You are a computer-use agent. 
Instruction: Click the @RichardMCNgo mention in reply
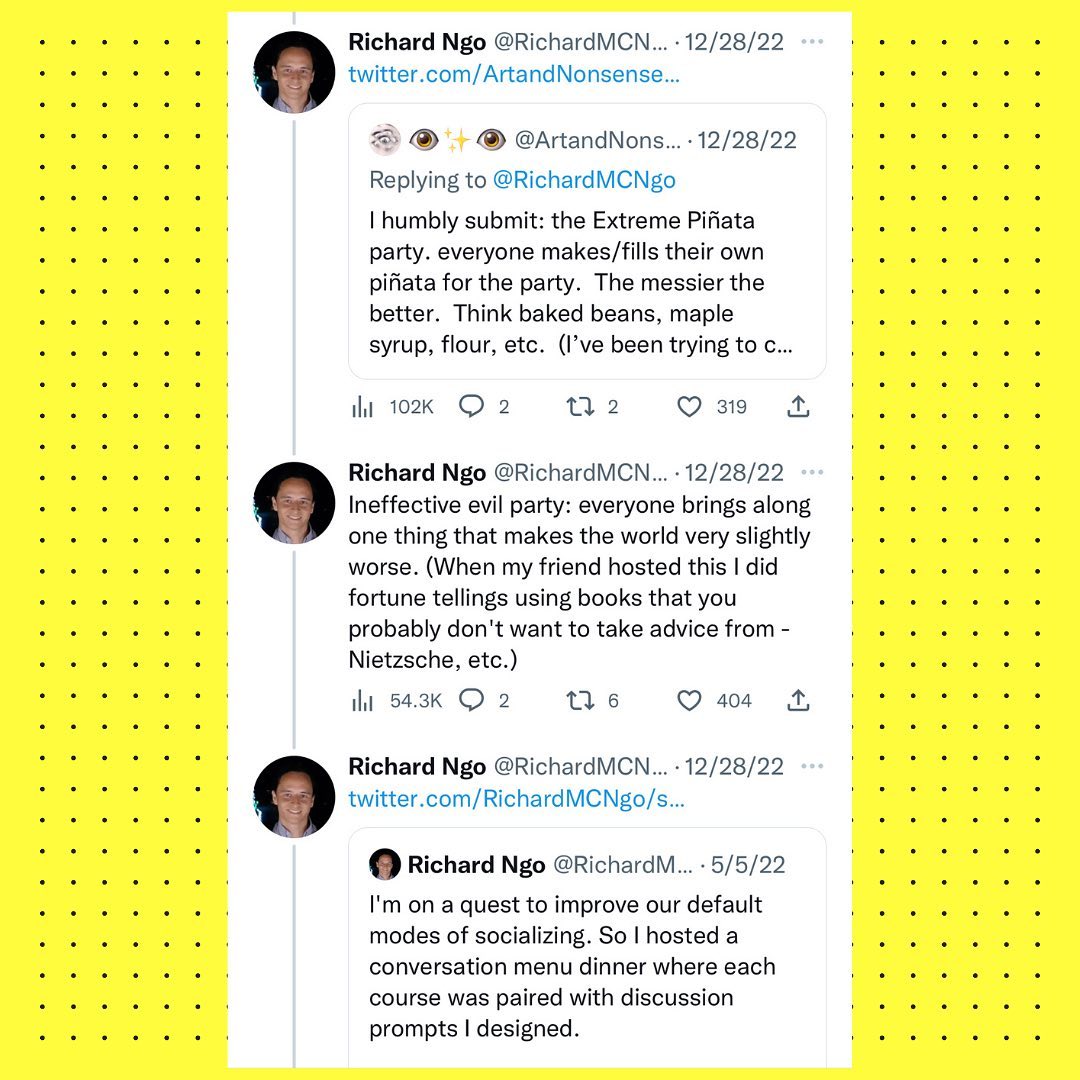pos(584,180)
